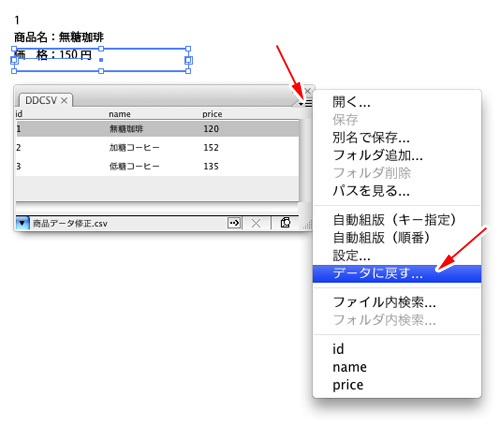This screenshot has width=500, height=425.
Task: Close the DDCSV panel window
Action: pyautogui.click(x=308, y=91)
